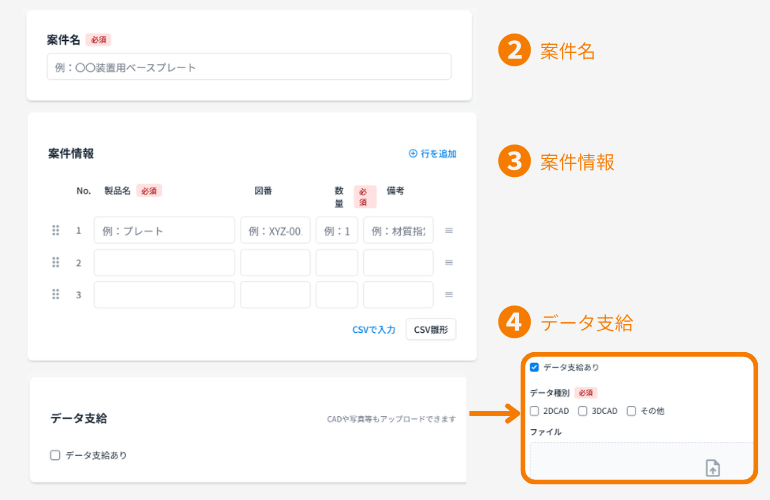Click the 図番 column header
Viewport: 770px width, 500px height.
click(x=263, y=191)
